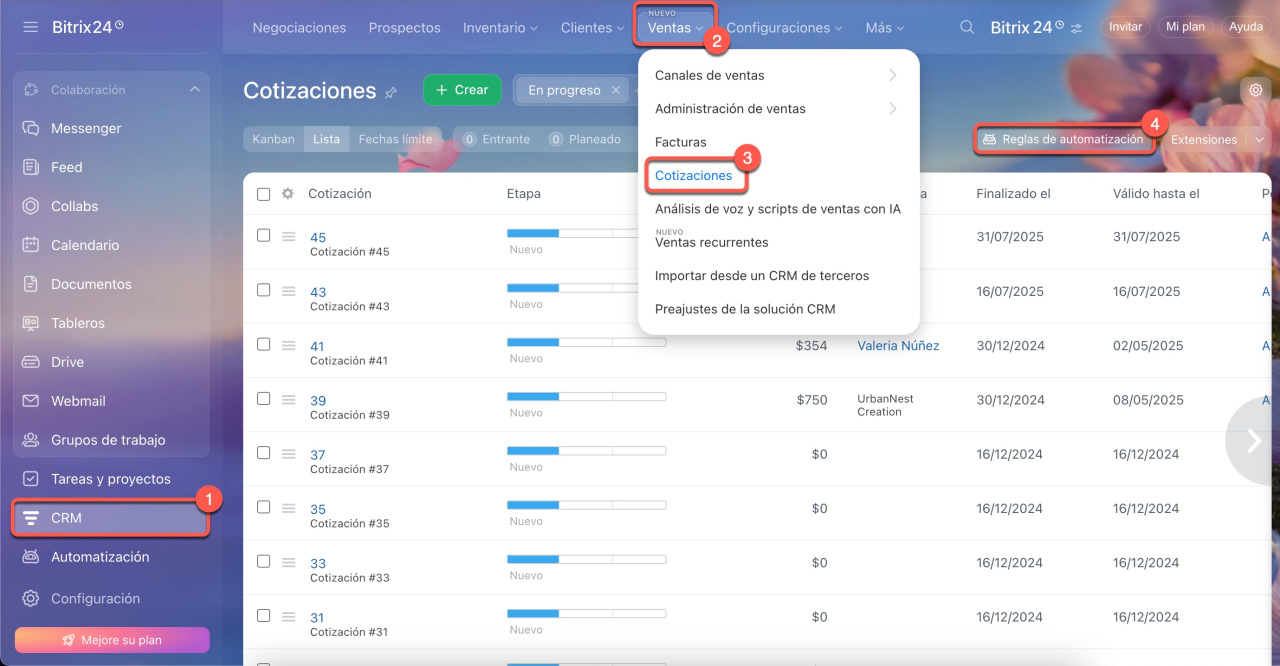Remove the 'En progreso' filter chip
The height and width of the screenshot is (666, 1280).
point(616,90)
